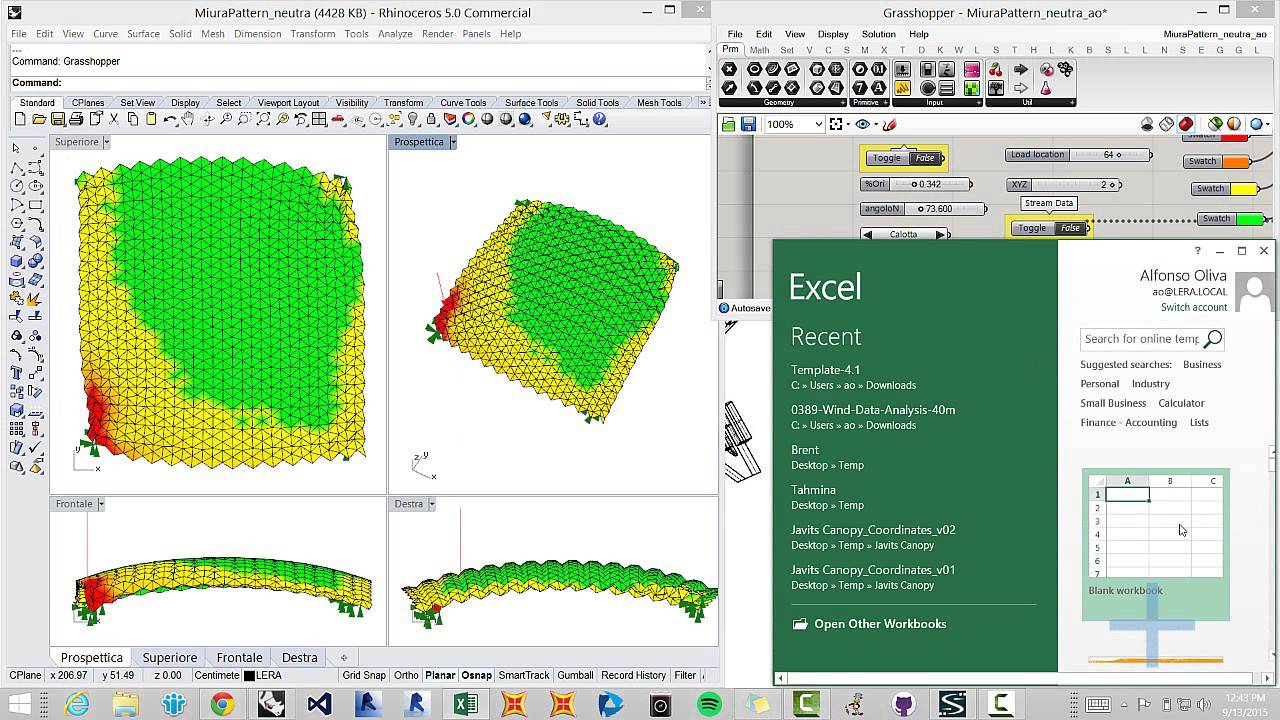Open the Prospettiva viewport title dropdown
This screenshot has height=720, width=1280.
click(x=452, y=142)
